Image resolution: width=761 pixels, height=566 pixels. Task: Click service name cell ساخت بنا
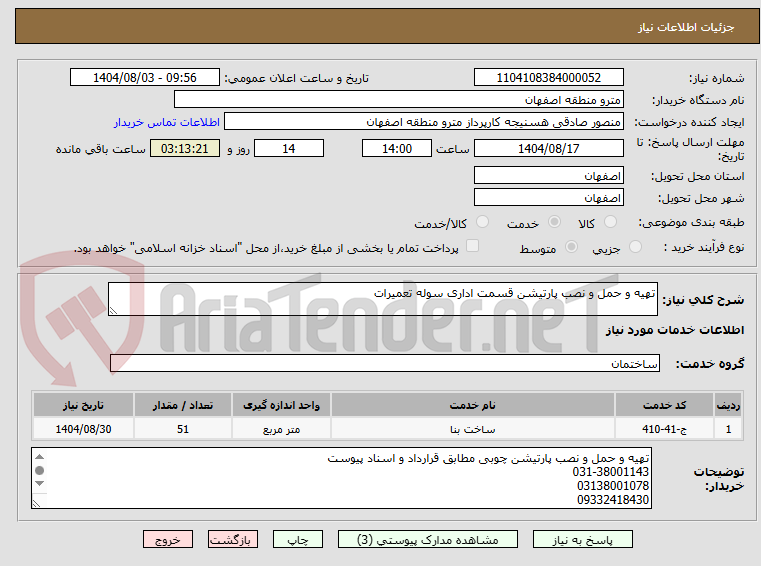pos(473,429)
